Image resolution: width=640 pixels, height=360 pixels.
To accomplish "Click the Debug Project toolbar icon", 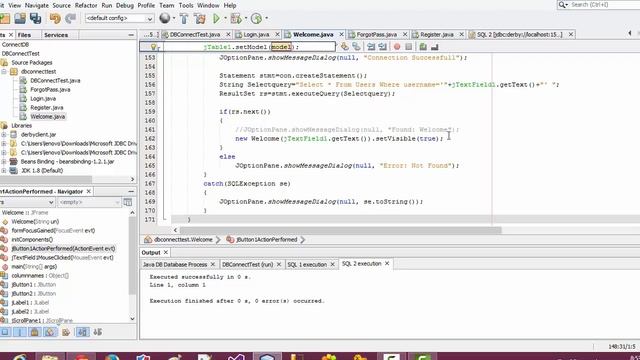I will [236, 18].
